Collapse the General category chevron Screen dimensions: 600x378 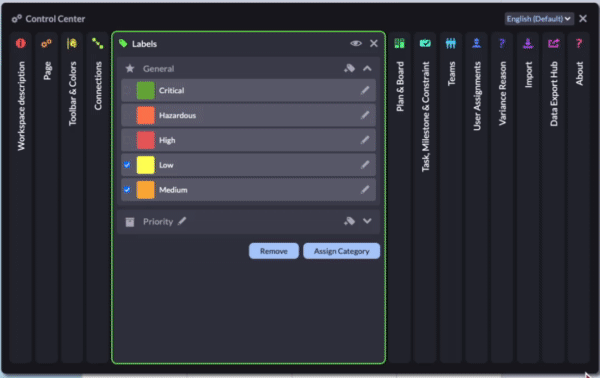[x=367, y=68]
